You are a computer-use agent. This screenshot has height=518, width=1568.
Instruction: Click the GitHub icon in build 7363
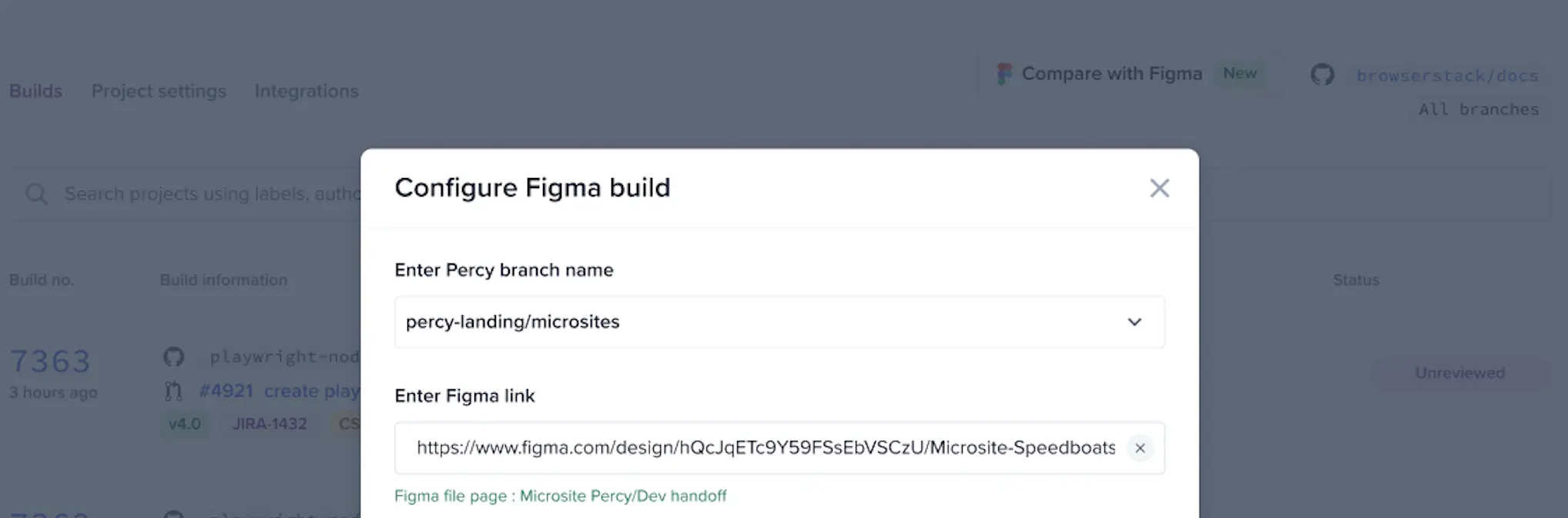[x=173, y=357]
